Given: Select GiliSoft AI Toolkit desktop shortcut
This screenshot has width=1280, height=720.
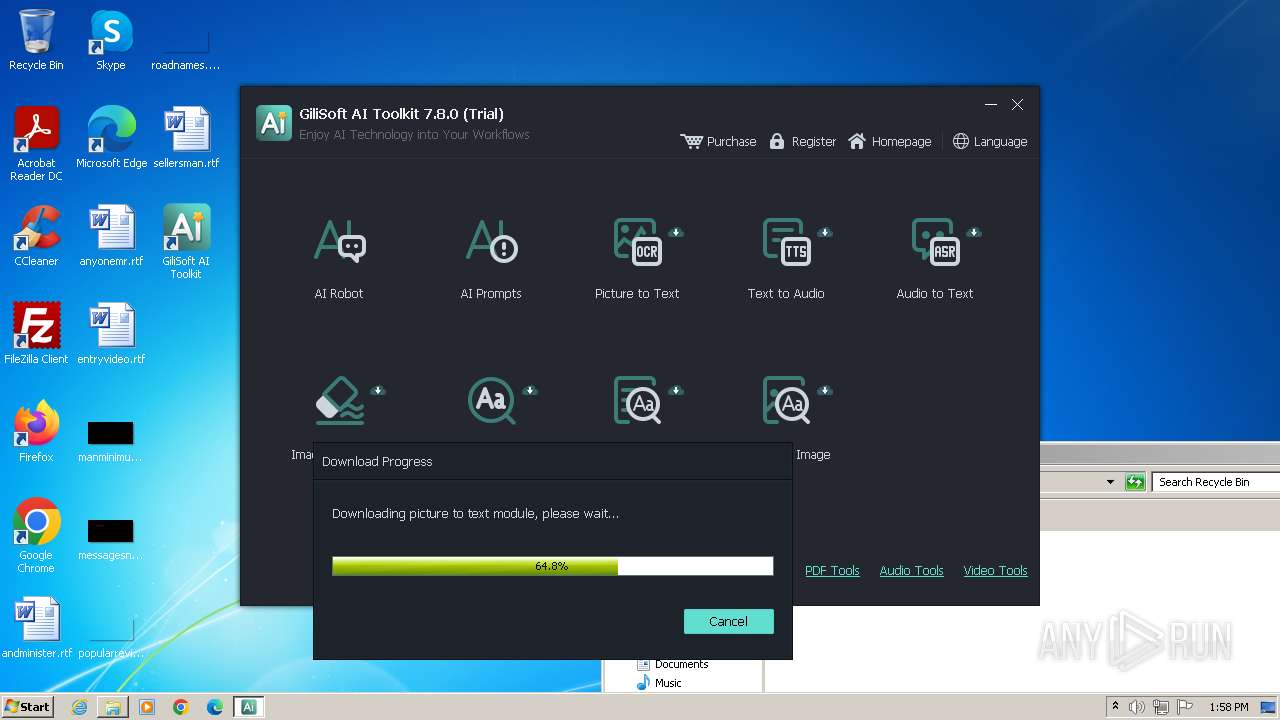Looking at the screenshot, I should click(186, 242).
